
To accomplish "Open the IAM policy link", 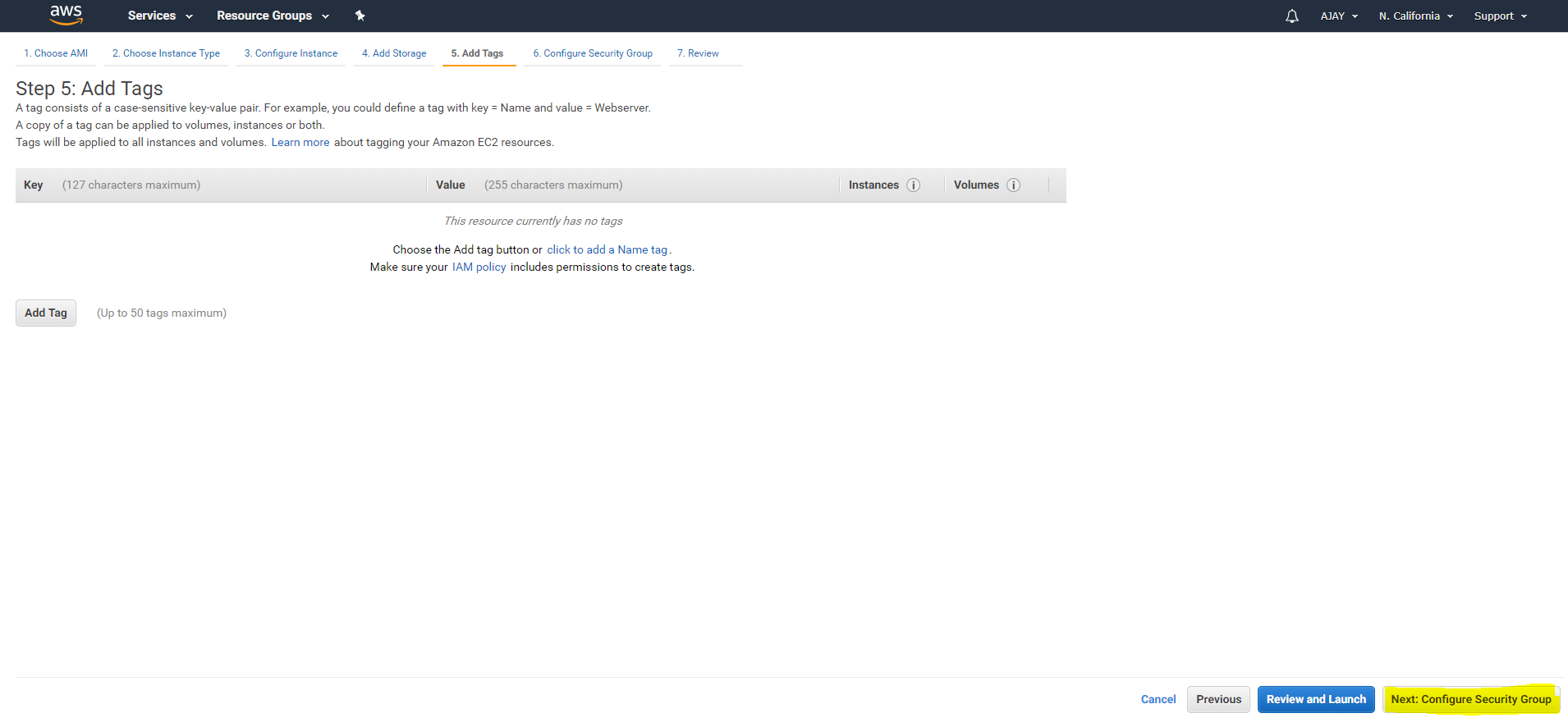I will coord(479,267).
